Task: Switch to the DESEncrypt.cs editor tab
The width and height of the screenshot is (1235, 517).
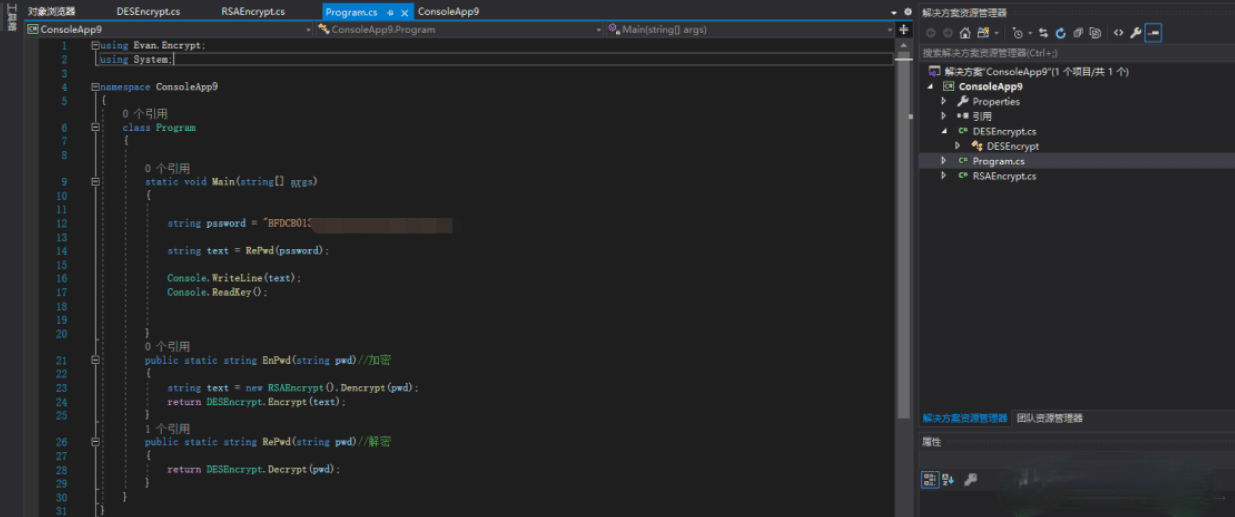Action: (x=148, y=12)
